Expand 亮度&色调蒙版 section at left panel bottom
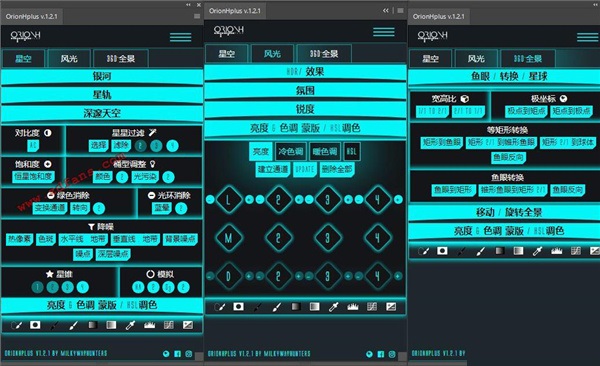600x366 pixels. (x=102, y=305)
